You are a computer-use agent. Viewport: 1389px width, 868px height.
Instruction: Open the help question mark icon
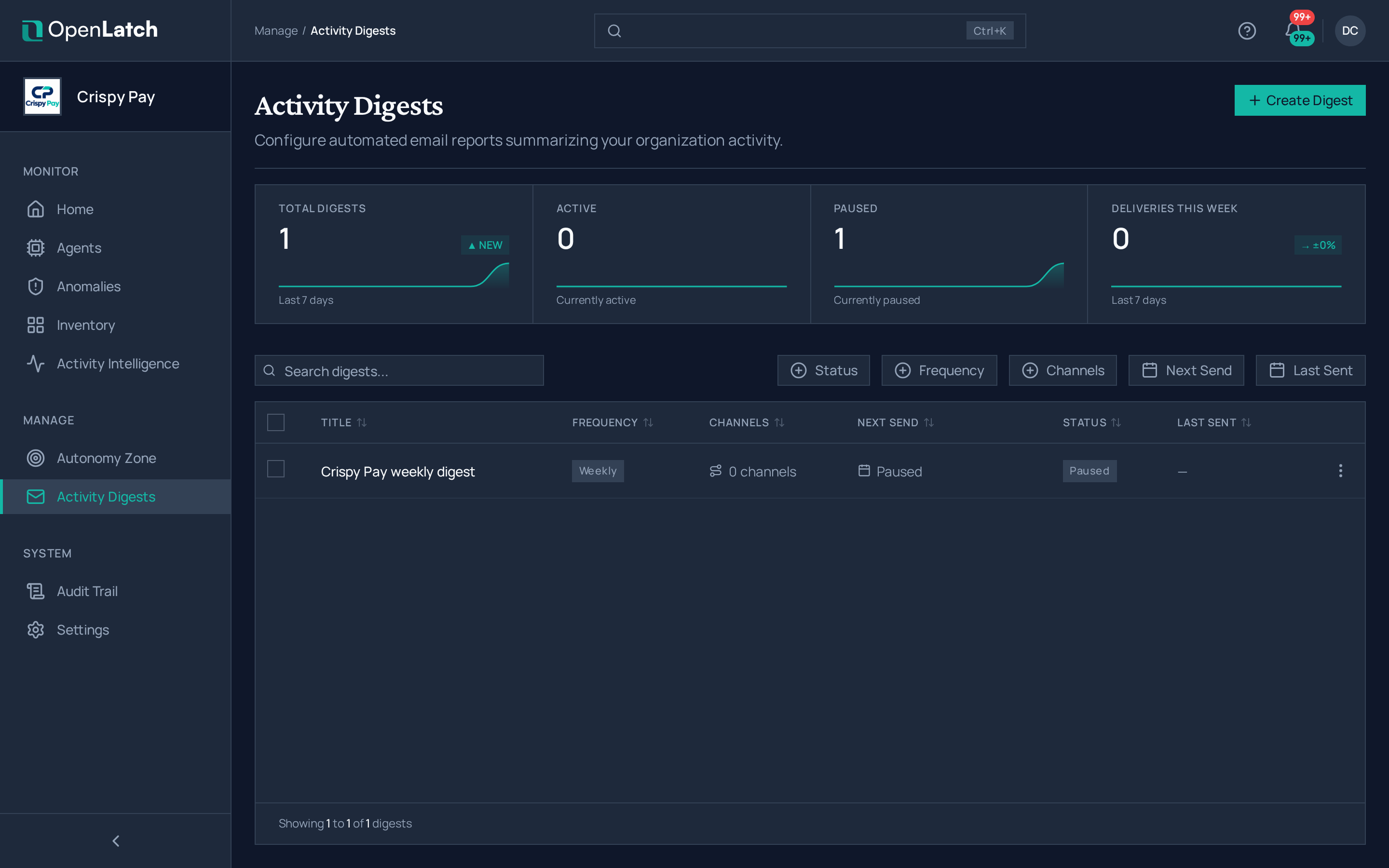click(1247, 30)
